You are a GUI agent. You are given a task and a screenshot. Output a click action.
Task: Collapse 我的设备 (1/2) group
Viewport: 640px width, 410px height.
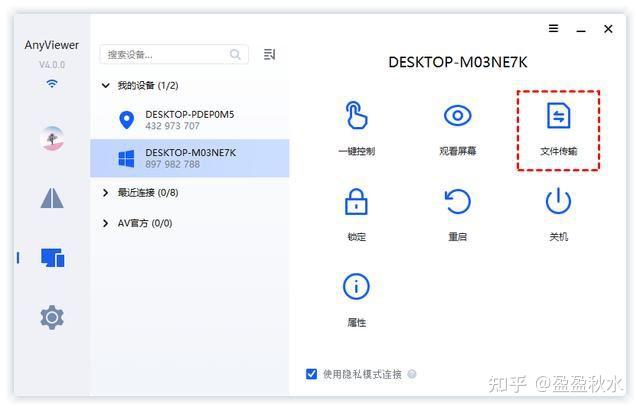(x=105, y=85)
